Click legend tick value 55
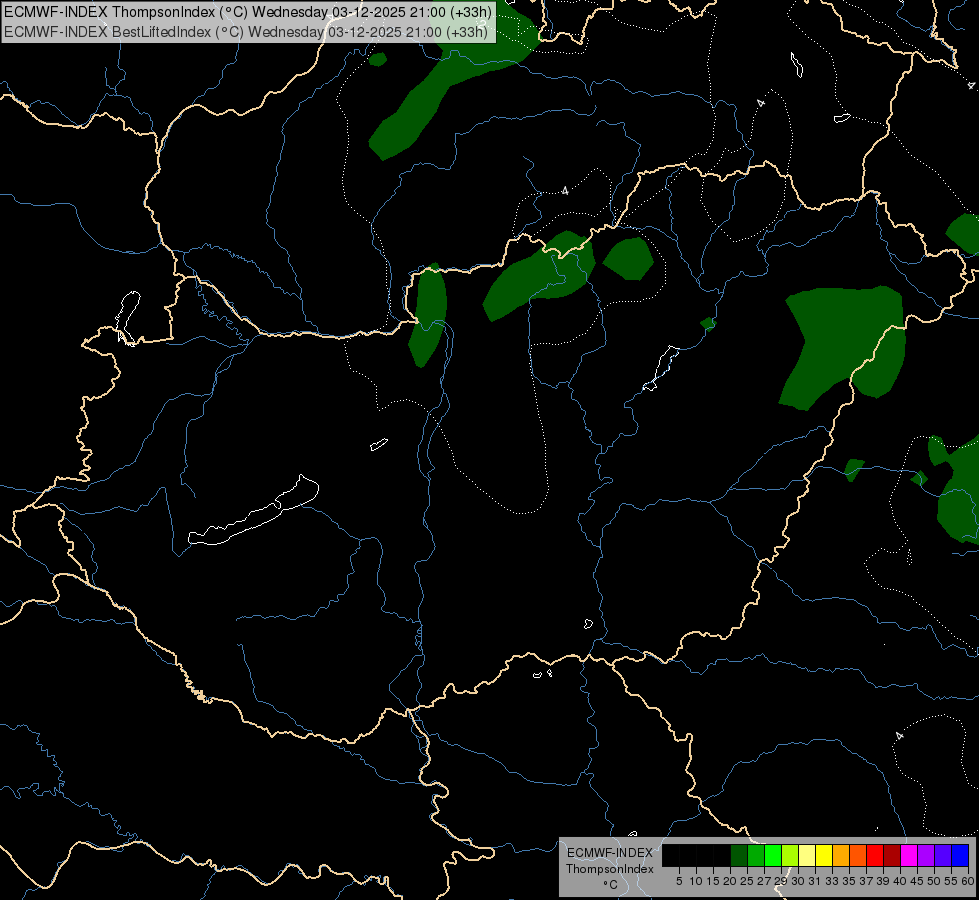Screen dimensions: 979x900 [x=951, y=881]
